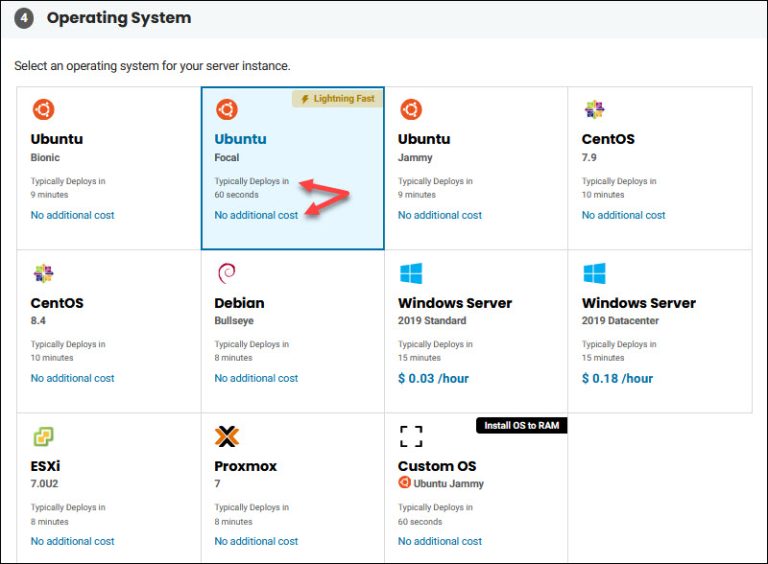The height and width of the screenshot is (564, 768).
Task: Pick Windows Server 2019 Datacenter title
Action: [639, 303]
